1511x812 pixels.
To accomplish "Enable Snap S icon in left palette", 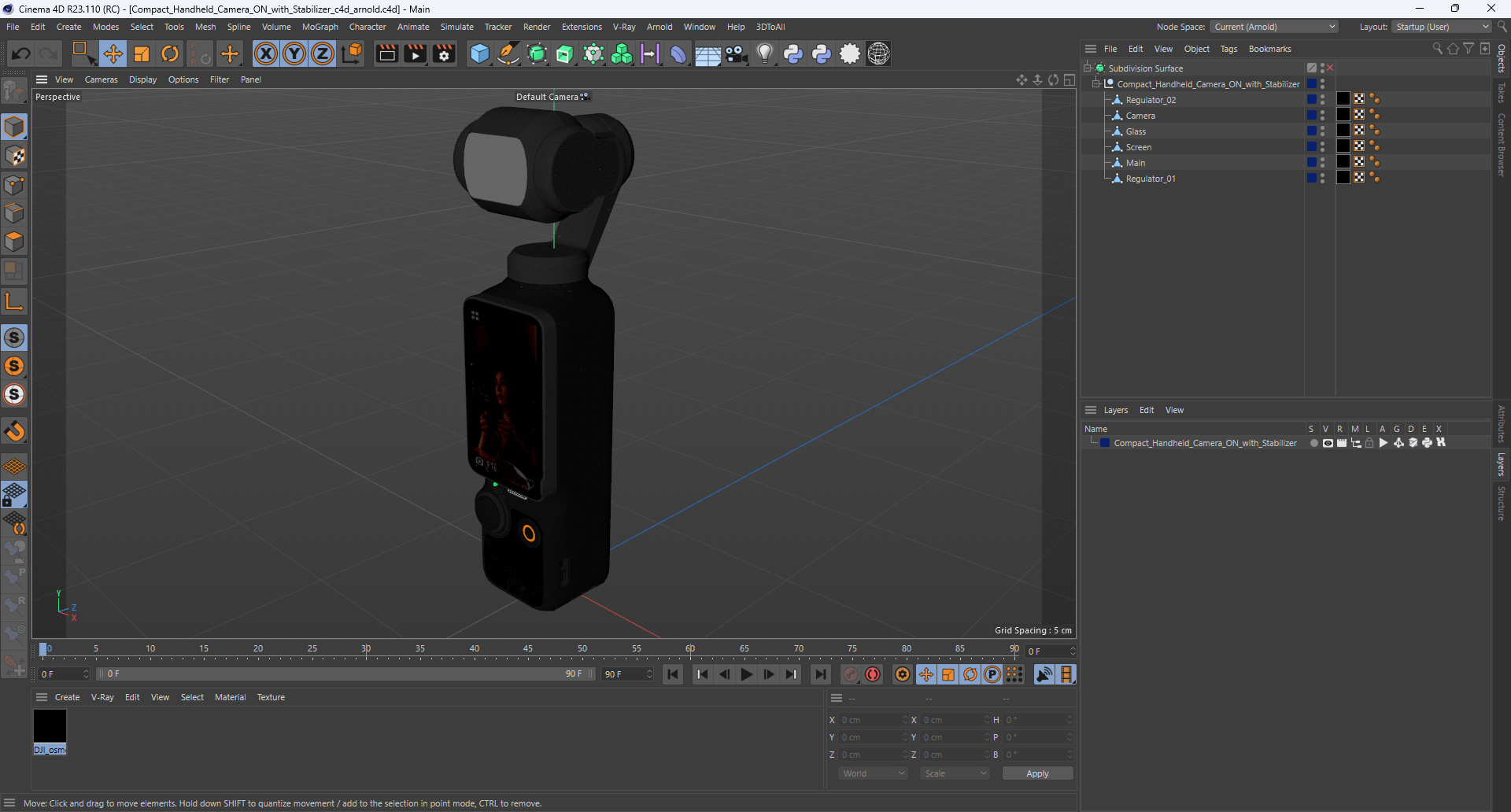I will tap(14, 338).
